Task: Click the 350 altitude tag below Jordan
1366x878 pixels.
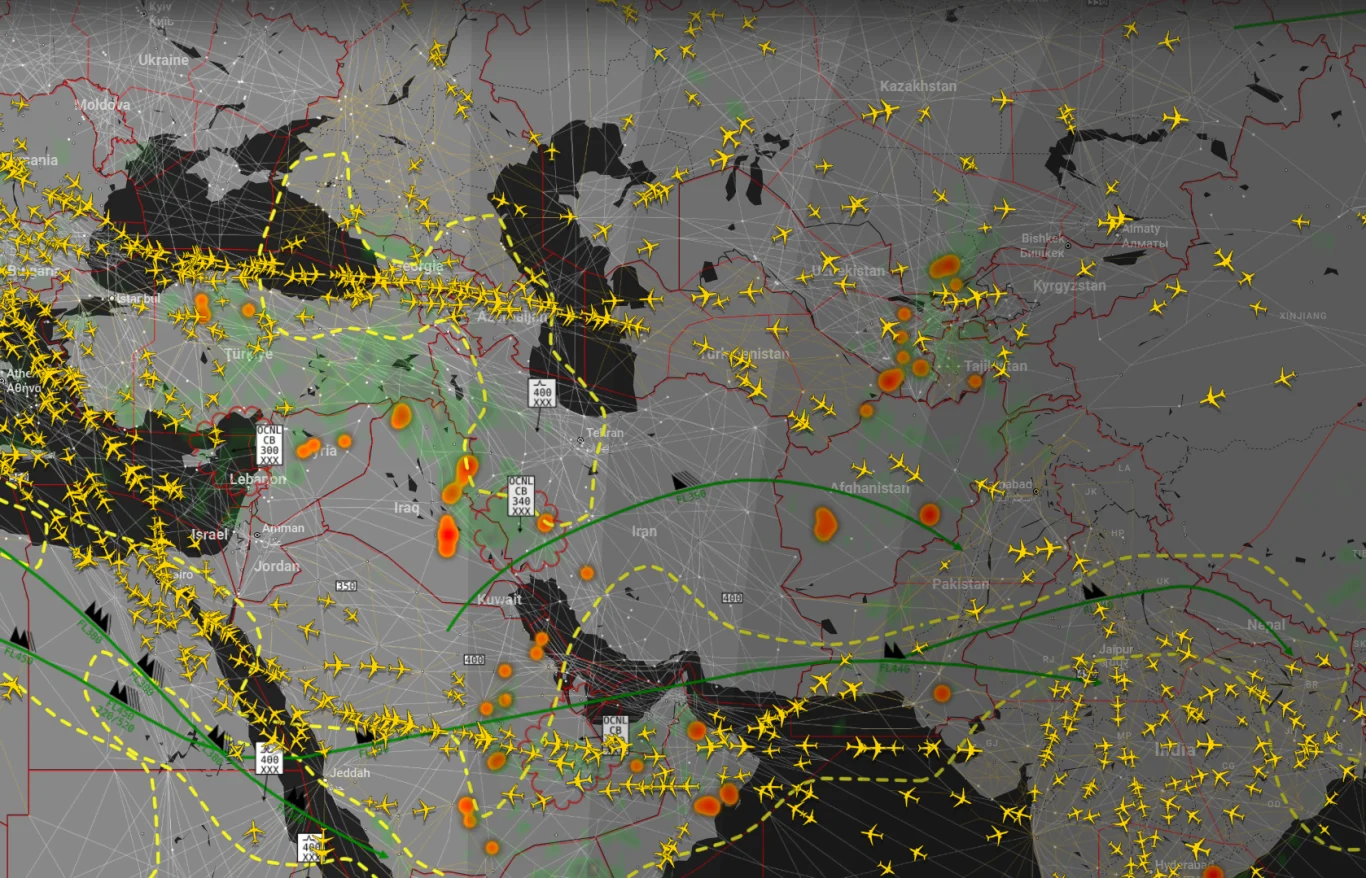Action: click(346, 586)
